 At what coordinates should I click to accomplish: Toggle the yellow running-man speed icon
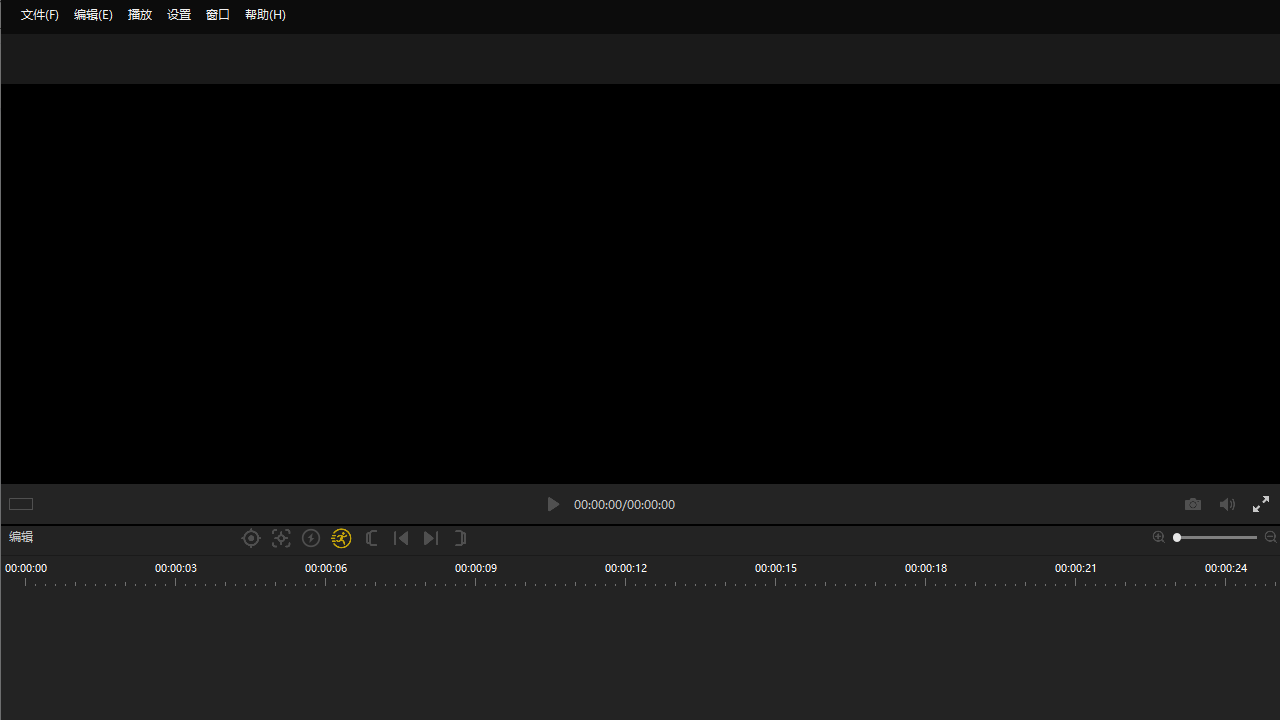[341, 538]
